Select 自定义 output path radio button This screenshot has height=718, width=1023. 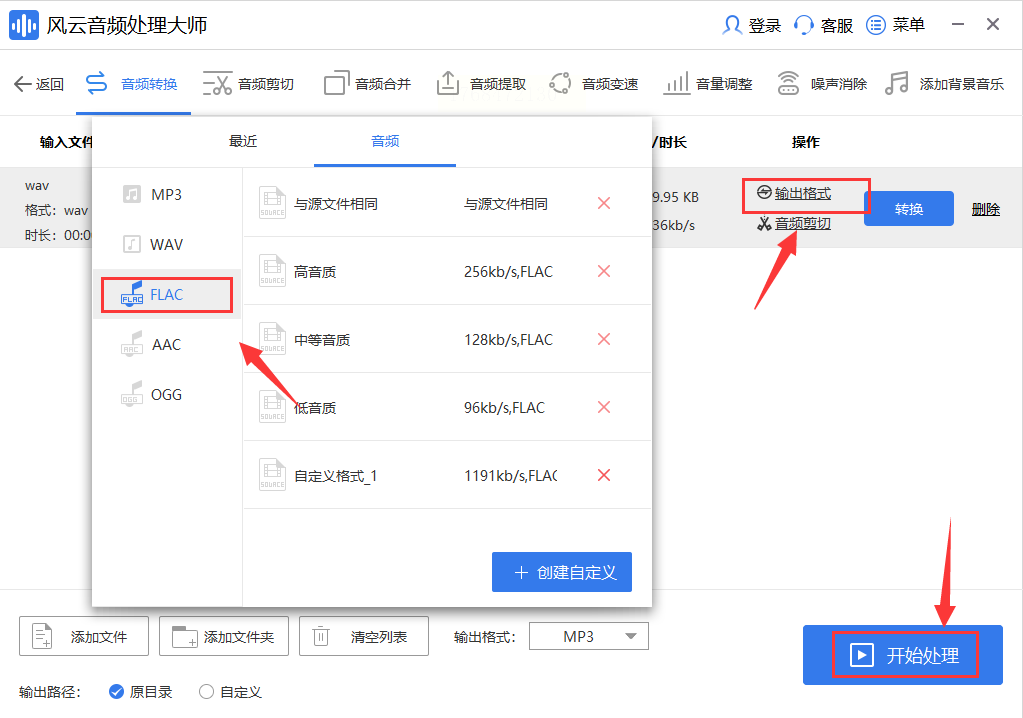pos(207,691)
